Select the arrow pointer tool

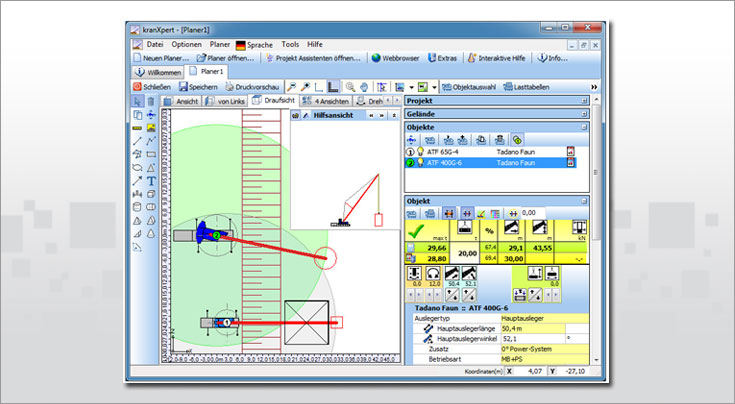[137, 101]
